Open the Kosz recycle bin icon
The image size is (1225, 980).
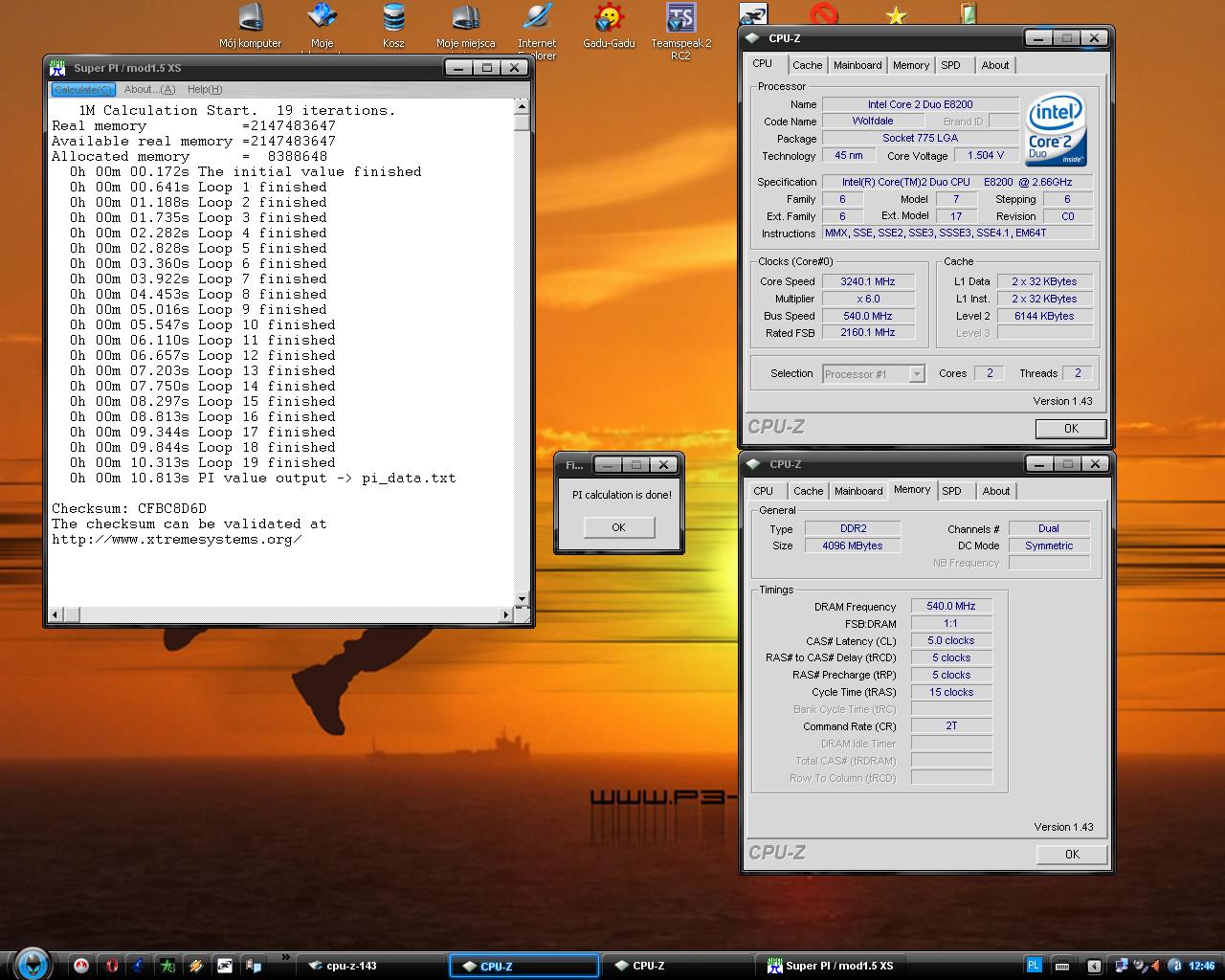393,26
